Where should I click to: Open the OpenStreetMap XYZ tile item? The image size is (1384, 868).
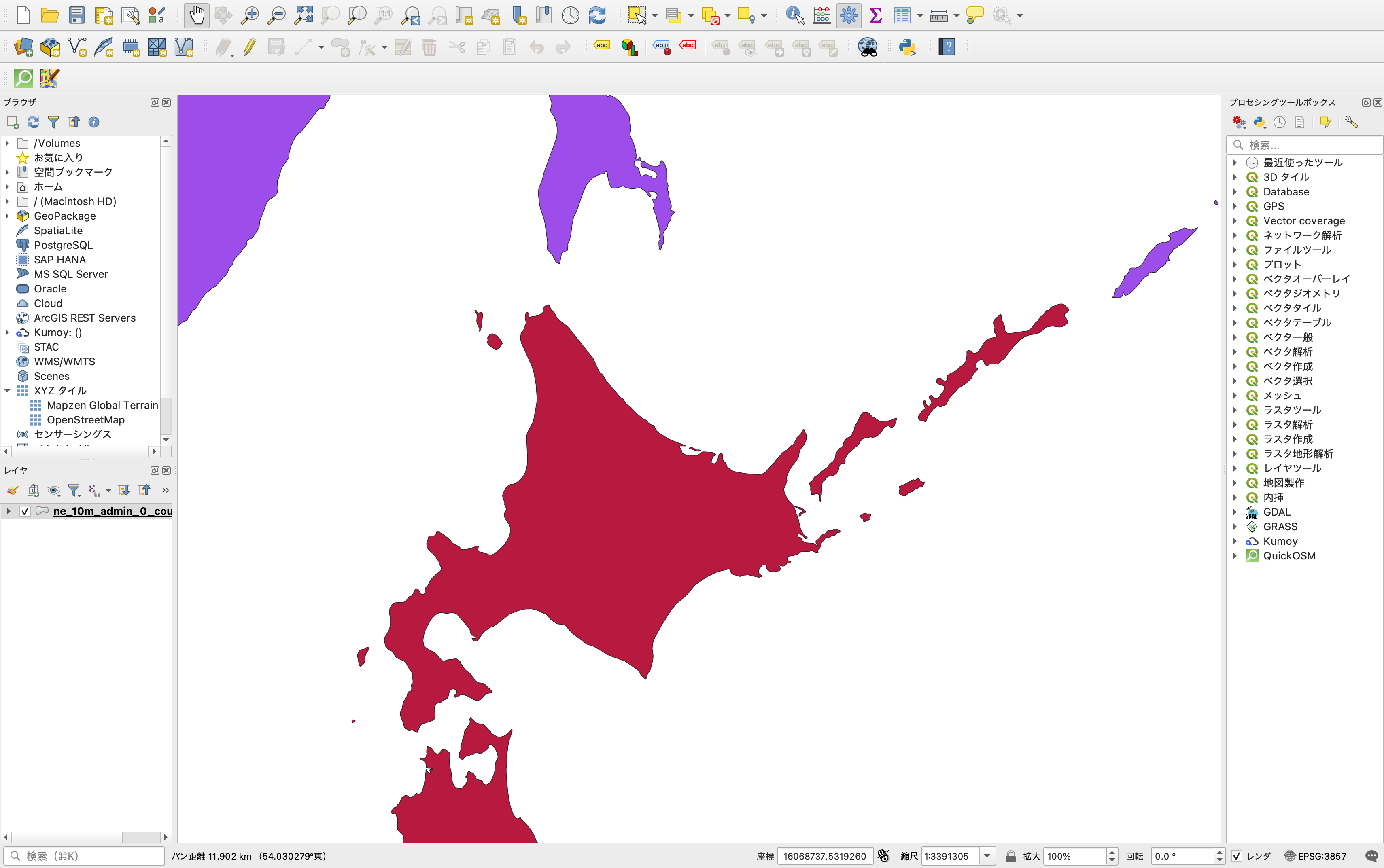coord(85,420)
